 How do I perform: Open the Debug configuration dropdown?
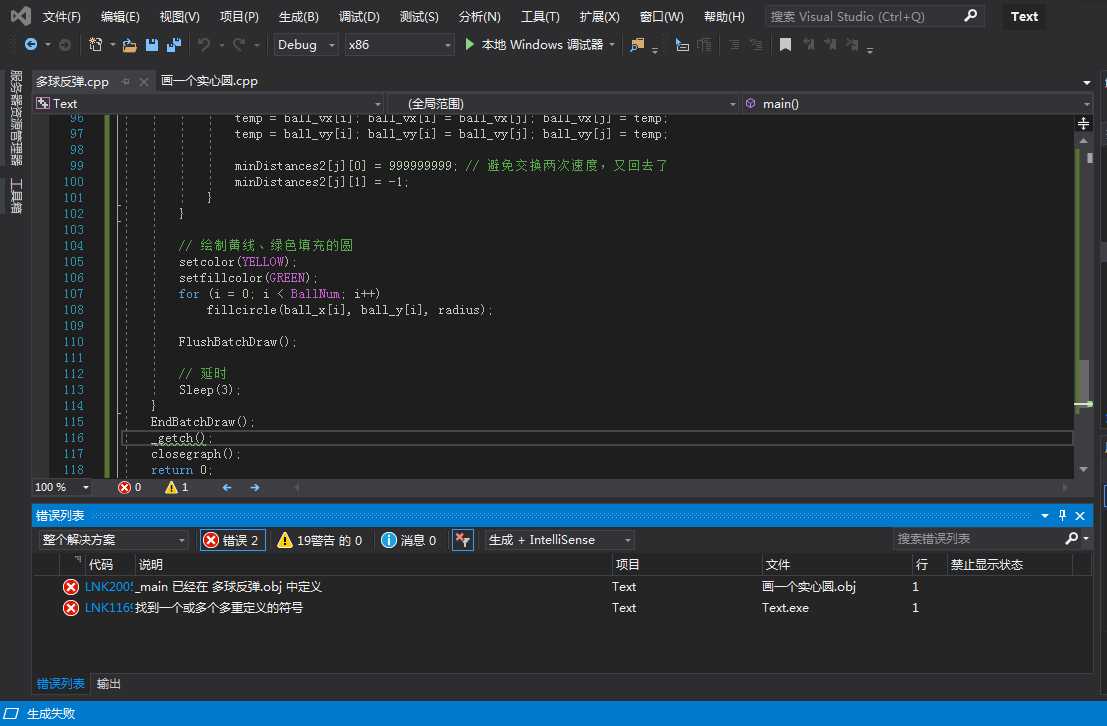point(306,44)
